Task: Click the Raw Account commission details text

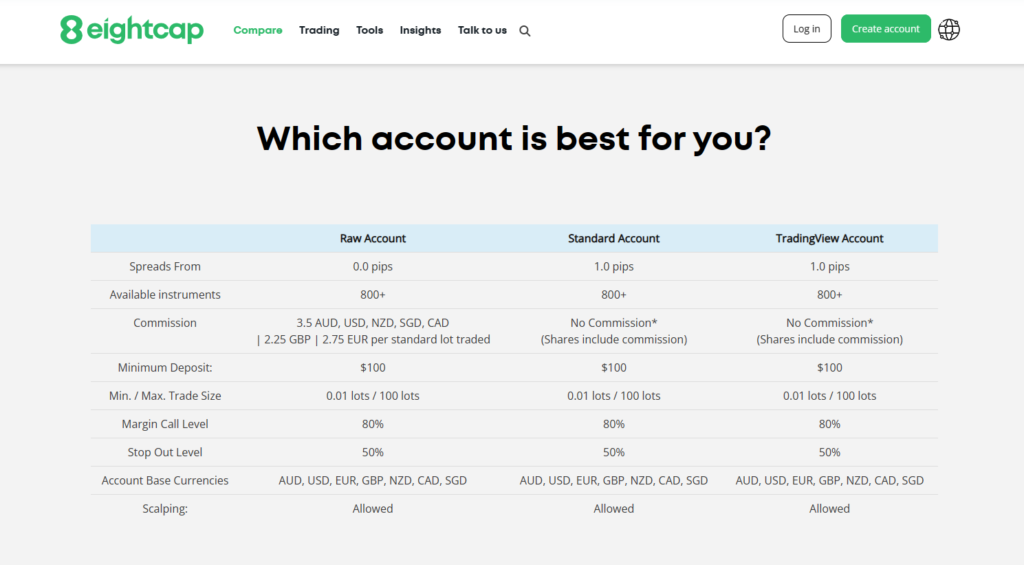Action: pos(373,331)
